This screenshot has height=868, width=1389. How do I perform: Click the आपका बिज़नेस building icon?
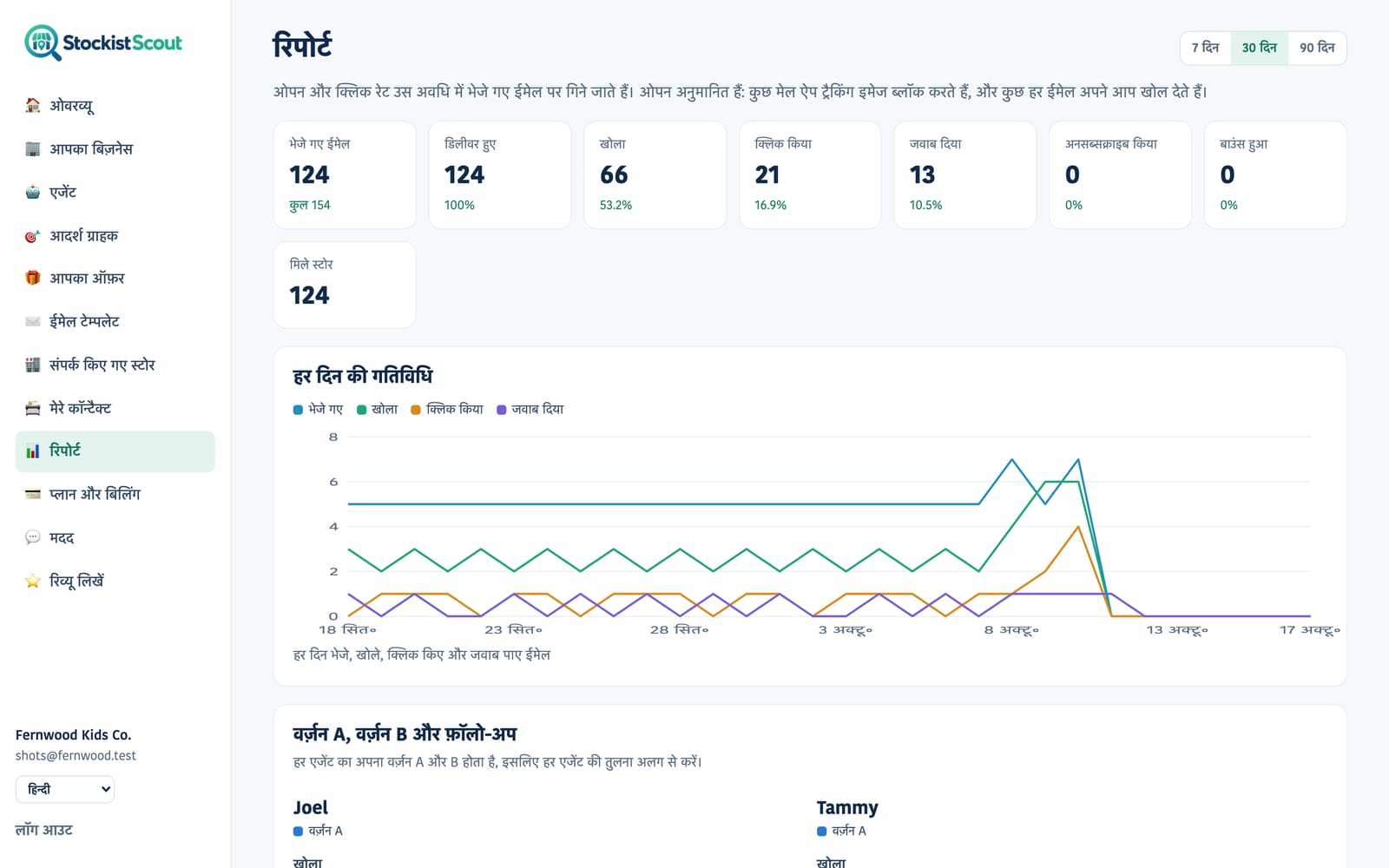pos(33,148)
